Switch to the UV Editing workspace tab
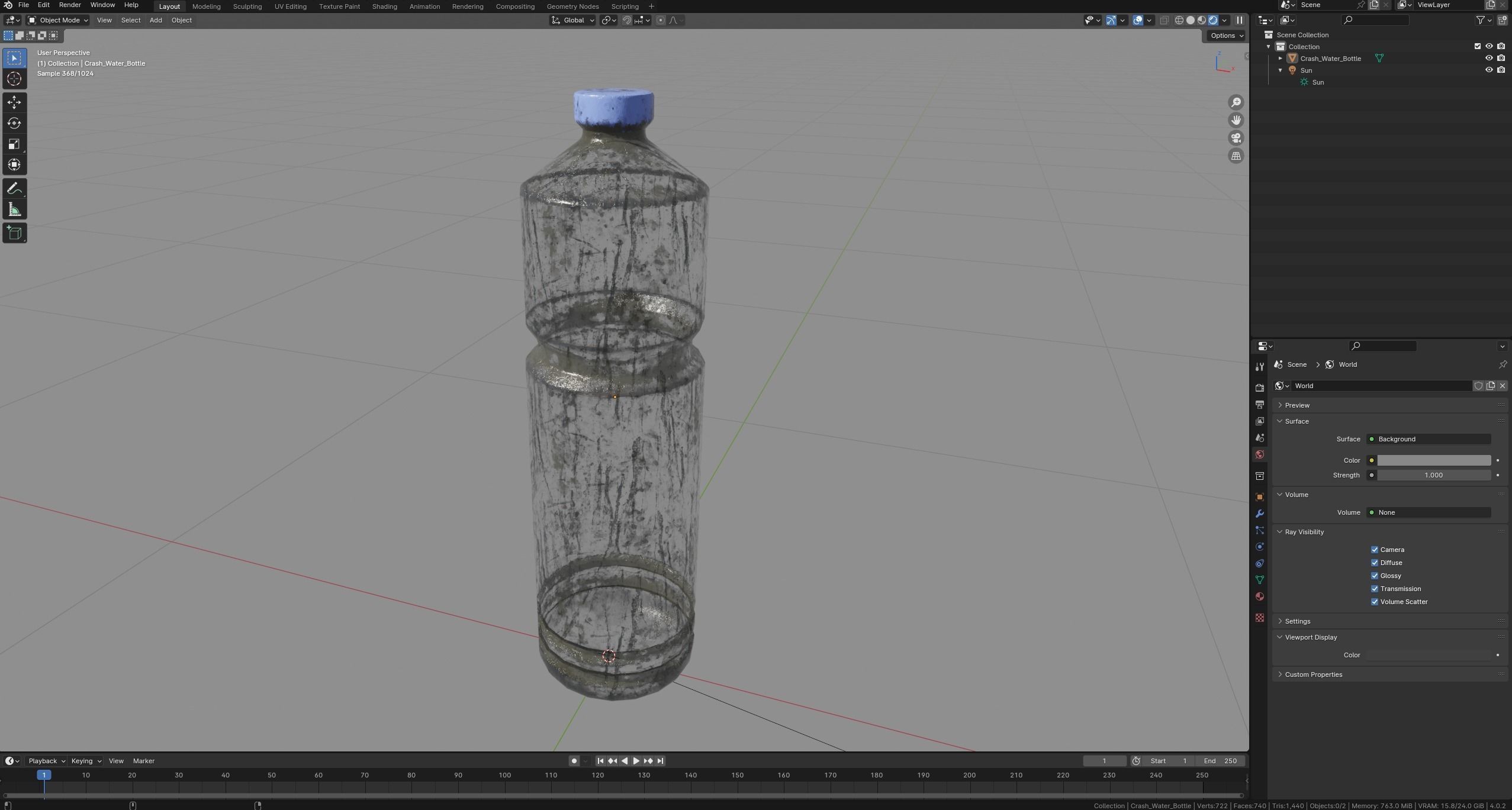 click(x=290, y=7)
